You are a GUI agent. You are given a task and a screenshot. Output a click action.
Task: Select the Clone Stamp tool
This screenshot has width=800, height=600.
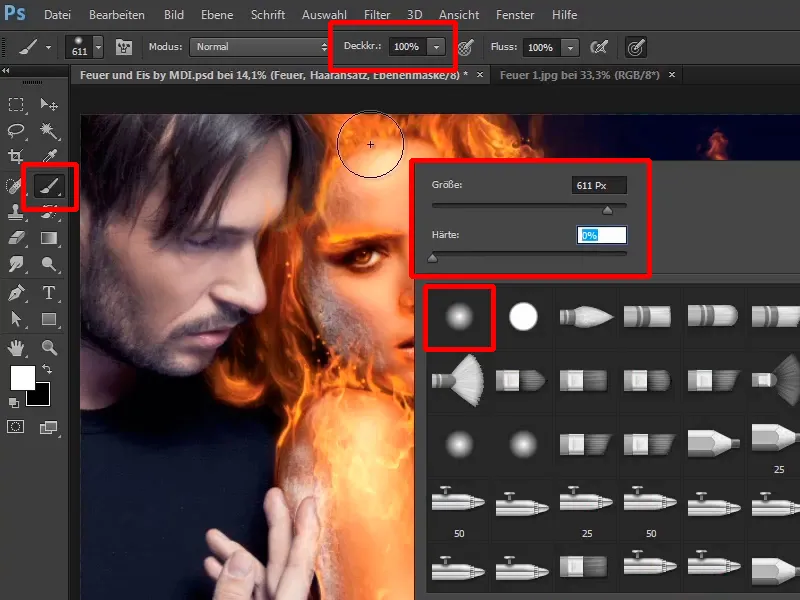16,212
